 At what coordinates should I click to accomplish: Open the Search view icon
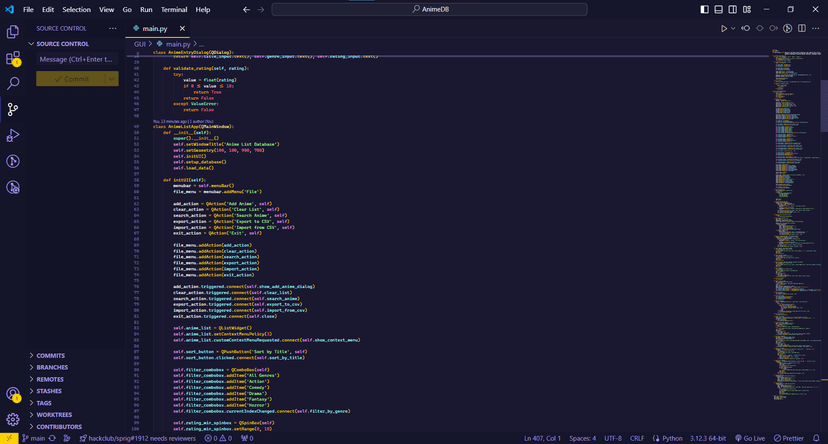coord(13,83)
